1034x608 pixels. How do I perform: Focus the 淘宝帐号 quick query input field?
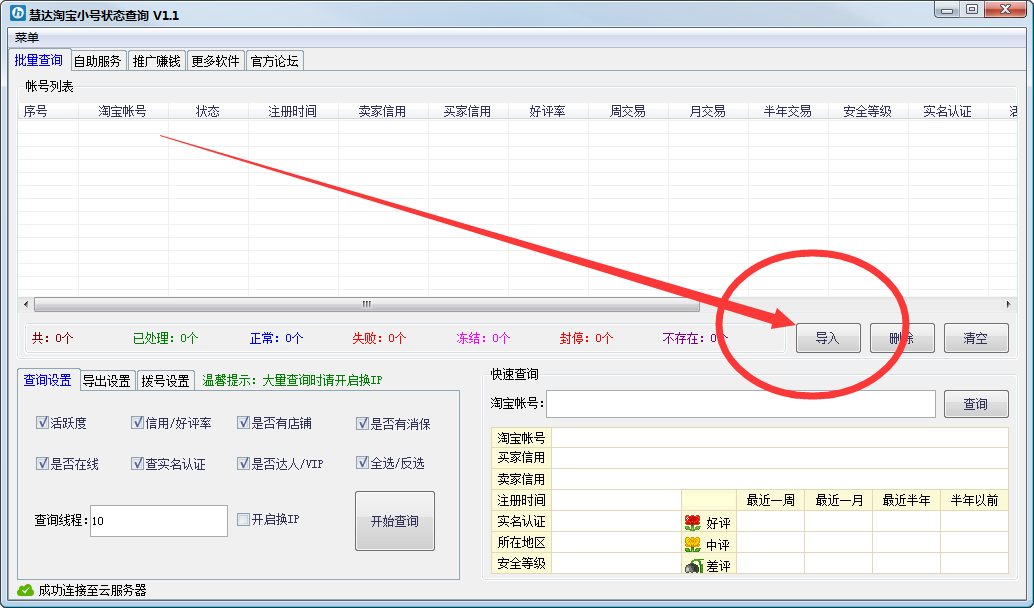coord(740,404)
